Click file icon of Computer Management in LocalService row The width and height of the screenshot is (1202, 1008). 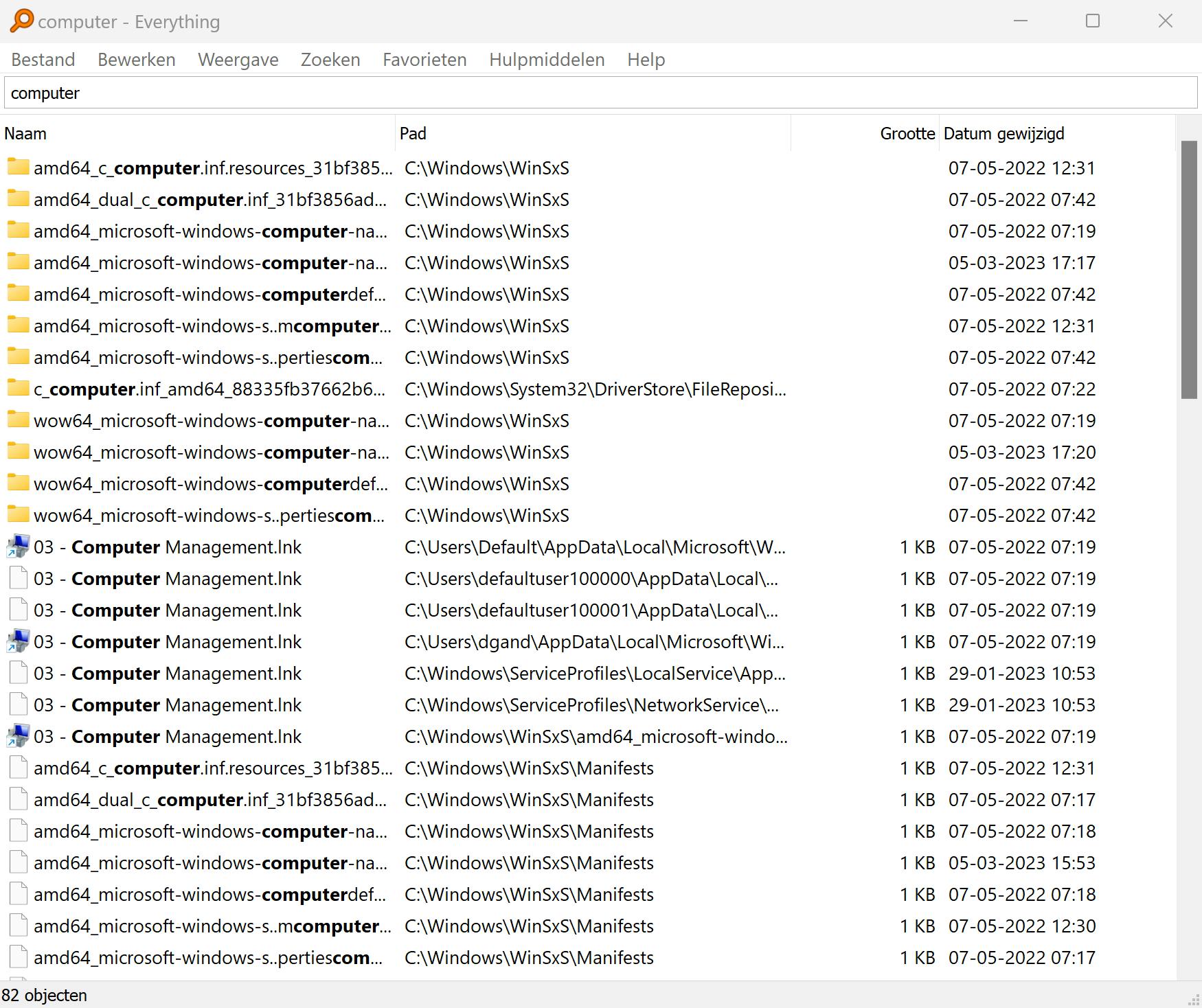pos(18,673)
